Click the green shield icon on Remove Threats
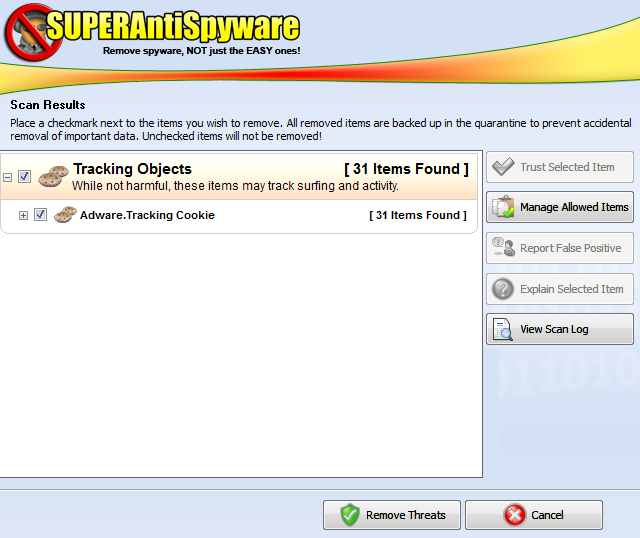 tap(349, 515)
